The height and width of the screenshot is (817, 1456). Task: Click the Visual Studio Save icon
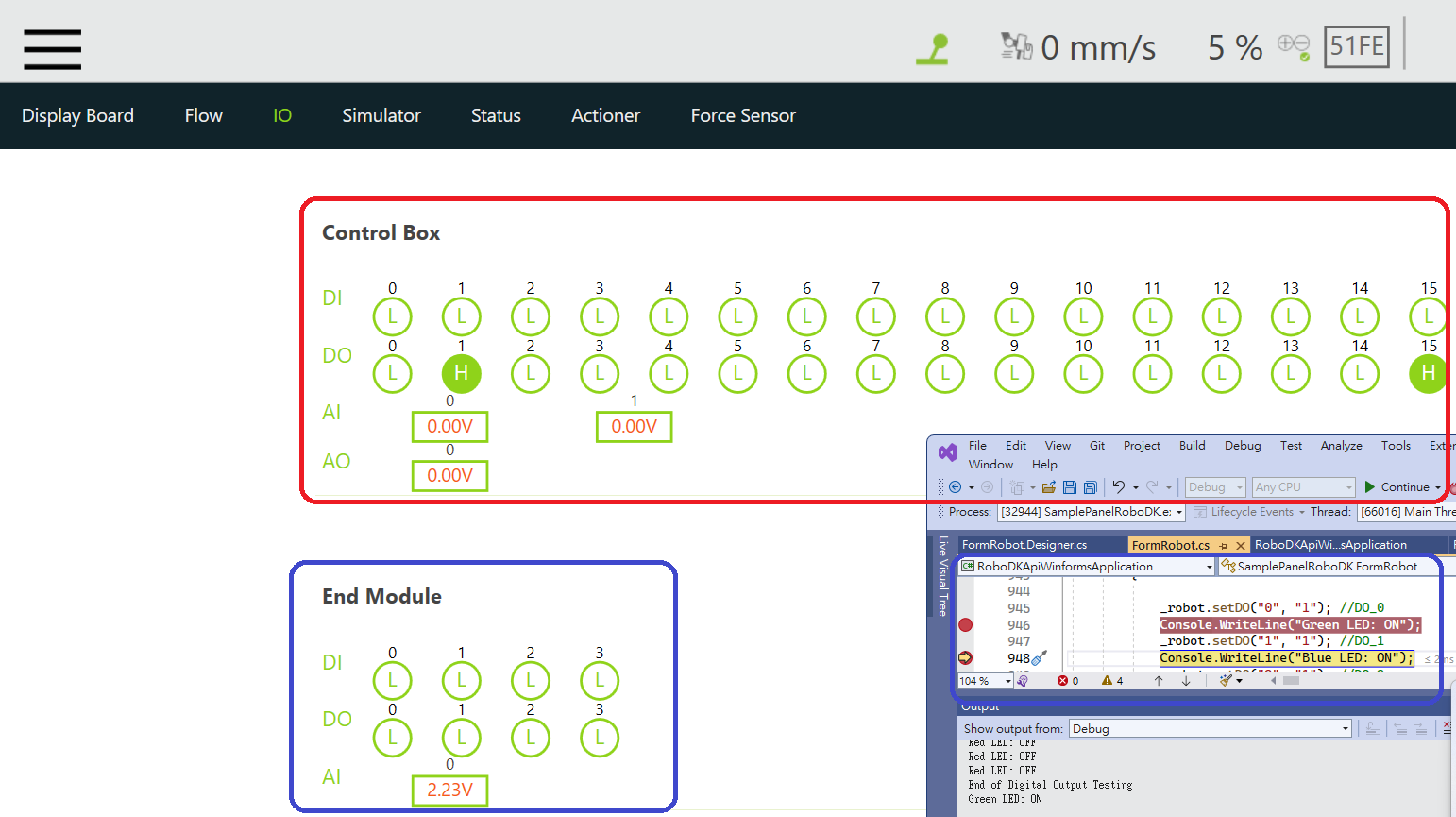[1070, 487]
